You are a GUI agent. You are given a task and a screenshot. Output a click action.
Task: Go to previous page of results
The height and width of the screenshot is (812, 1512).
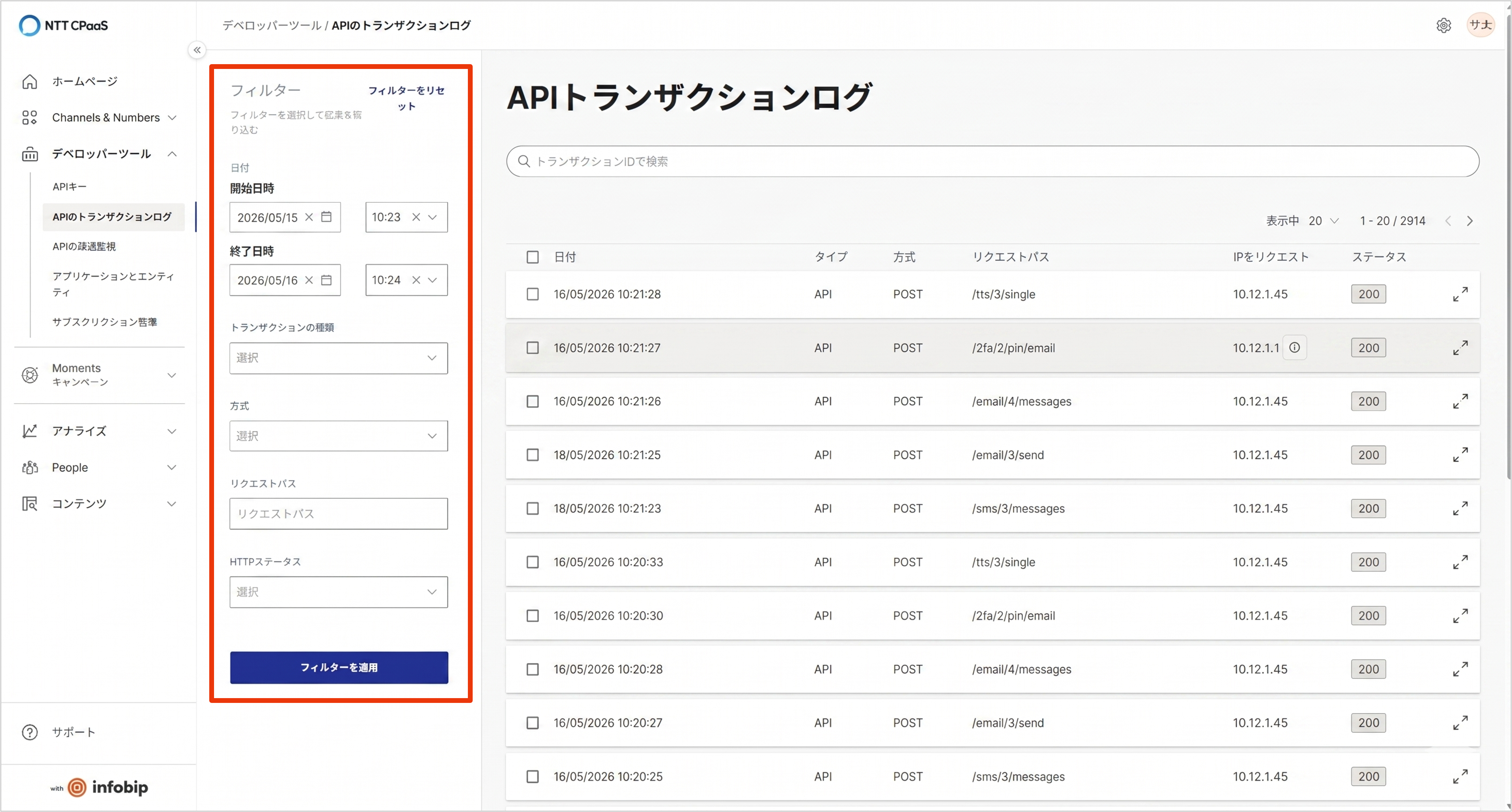point(1448,221)
